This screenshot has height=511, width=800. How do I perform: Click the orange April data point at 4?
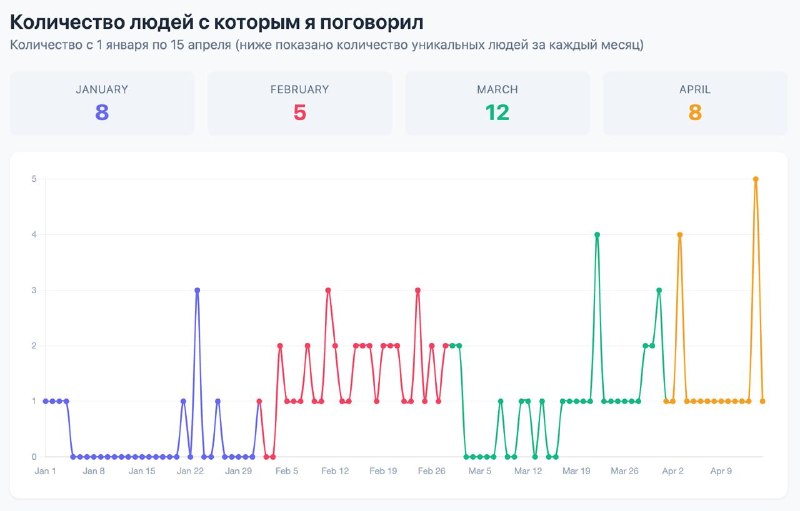[x=680, y=235]
